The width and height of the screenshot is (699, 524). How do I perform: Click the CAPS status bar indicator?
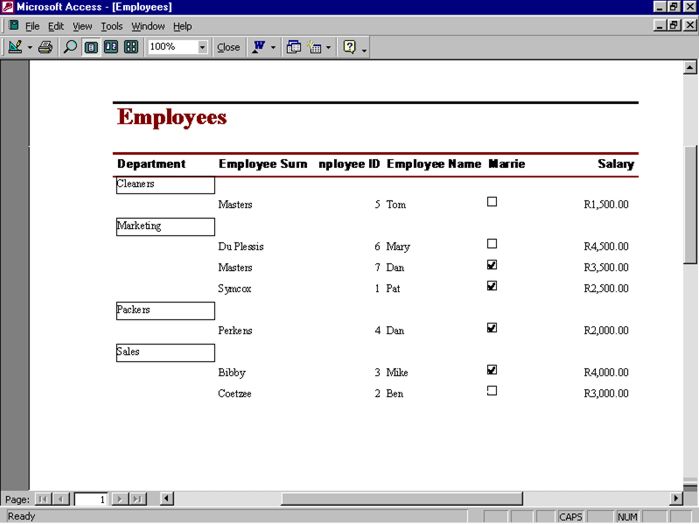pos(571,517)
